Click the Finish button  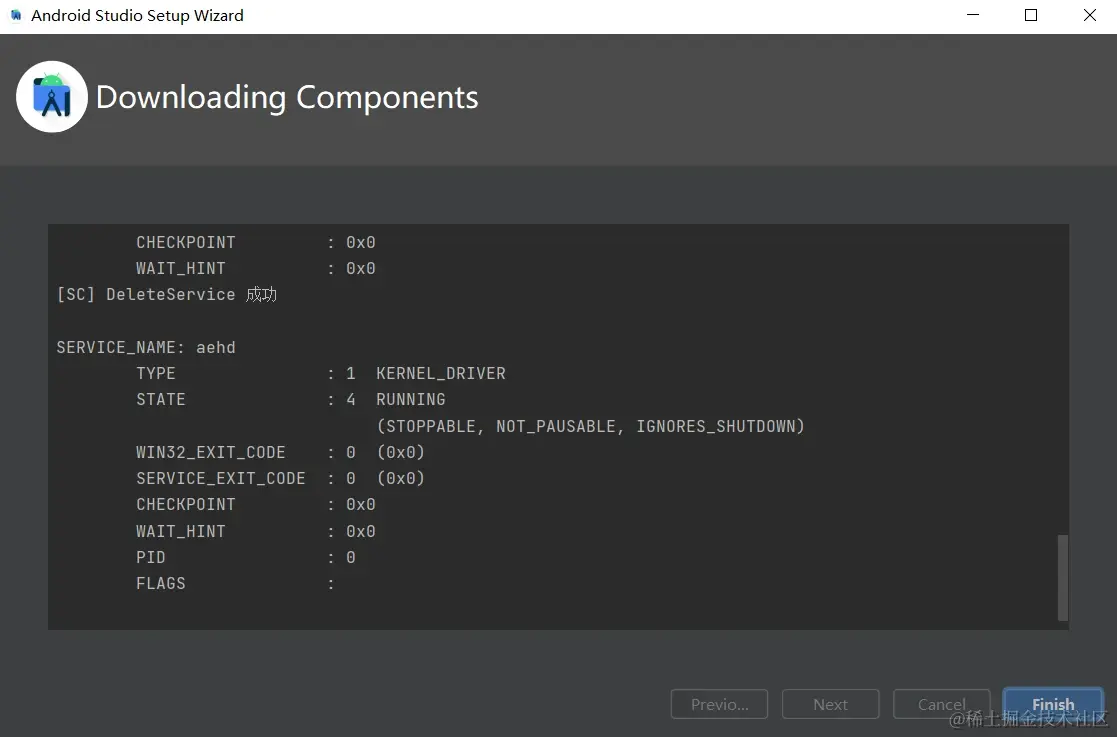click(x=1053, y=704)
